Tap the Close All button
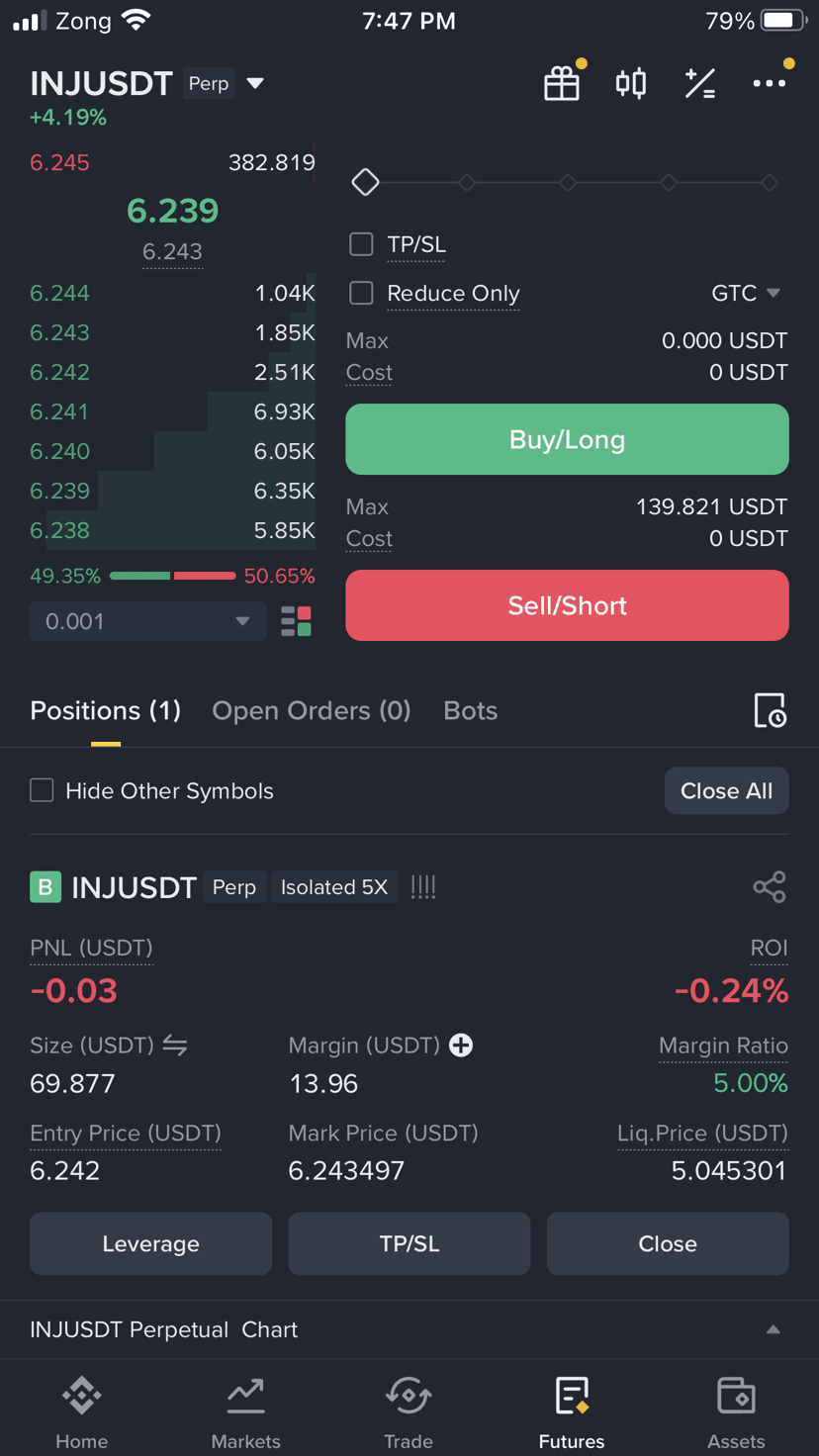This screenshot has height=1456, width=819. (x=726, y=790)
